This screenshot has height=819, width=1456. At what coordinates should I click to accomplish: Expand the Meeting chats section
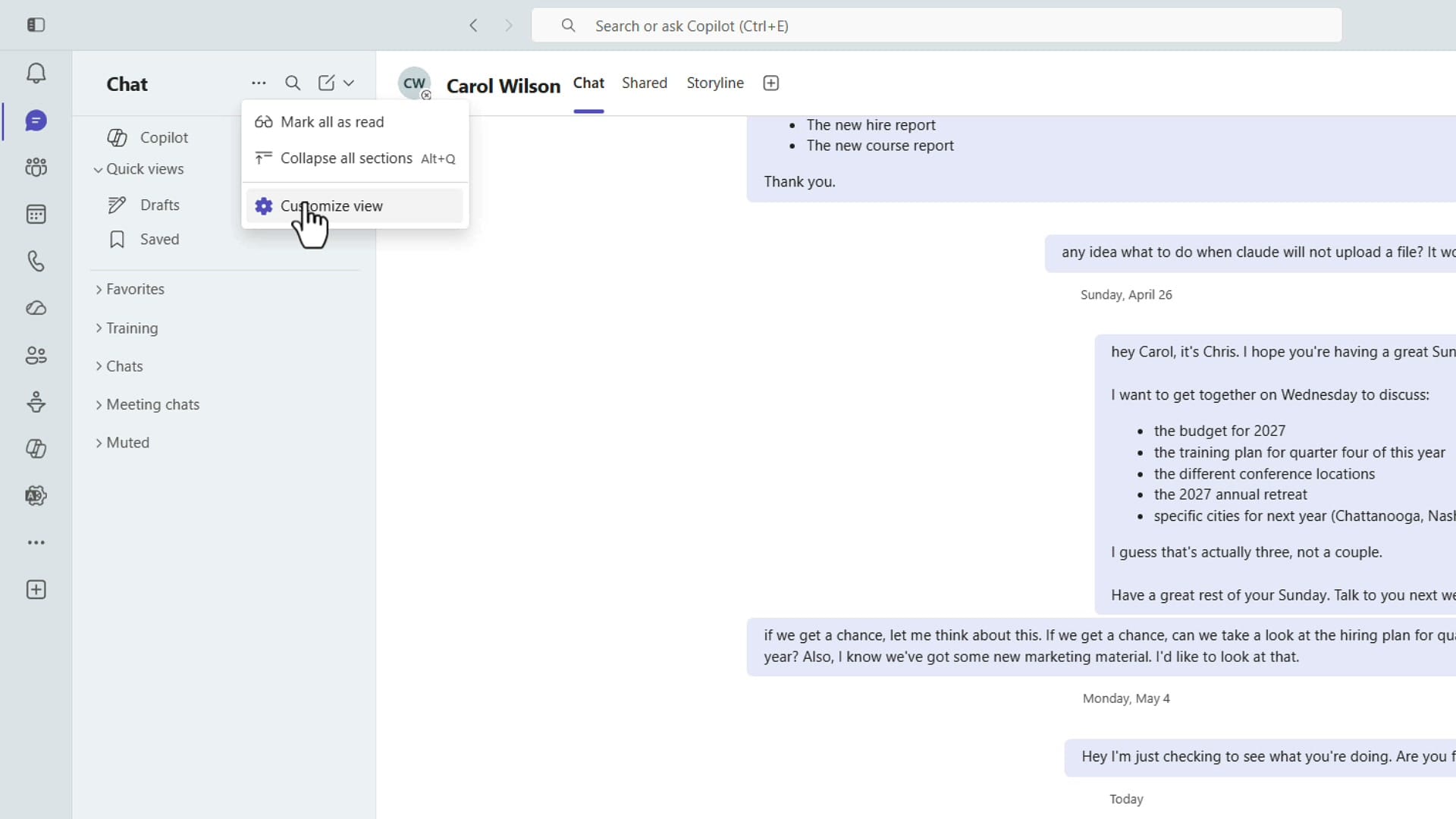(147, 405)
